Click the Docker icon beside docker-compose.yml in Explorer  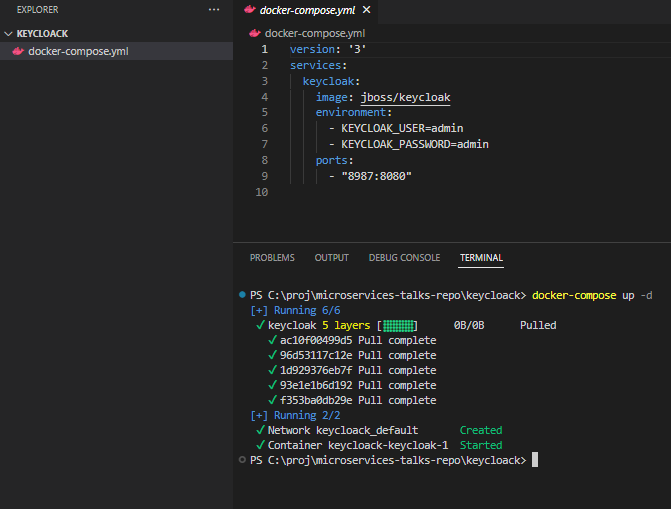point(18,51)
